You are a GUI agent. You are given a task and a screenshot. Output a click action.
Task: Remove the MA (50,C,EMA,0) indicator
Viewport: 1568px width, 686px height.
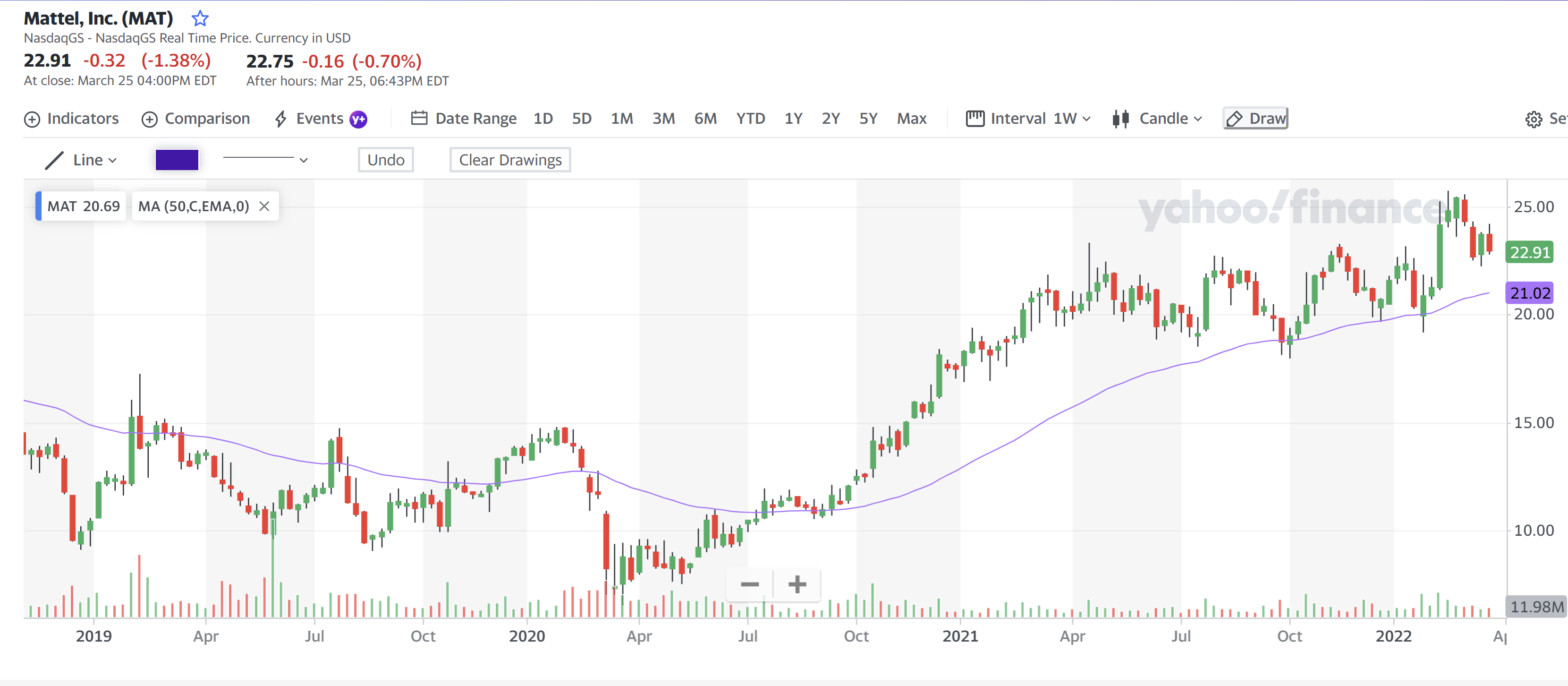[x=264, y=206]
